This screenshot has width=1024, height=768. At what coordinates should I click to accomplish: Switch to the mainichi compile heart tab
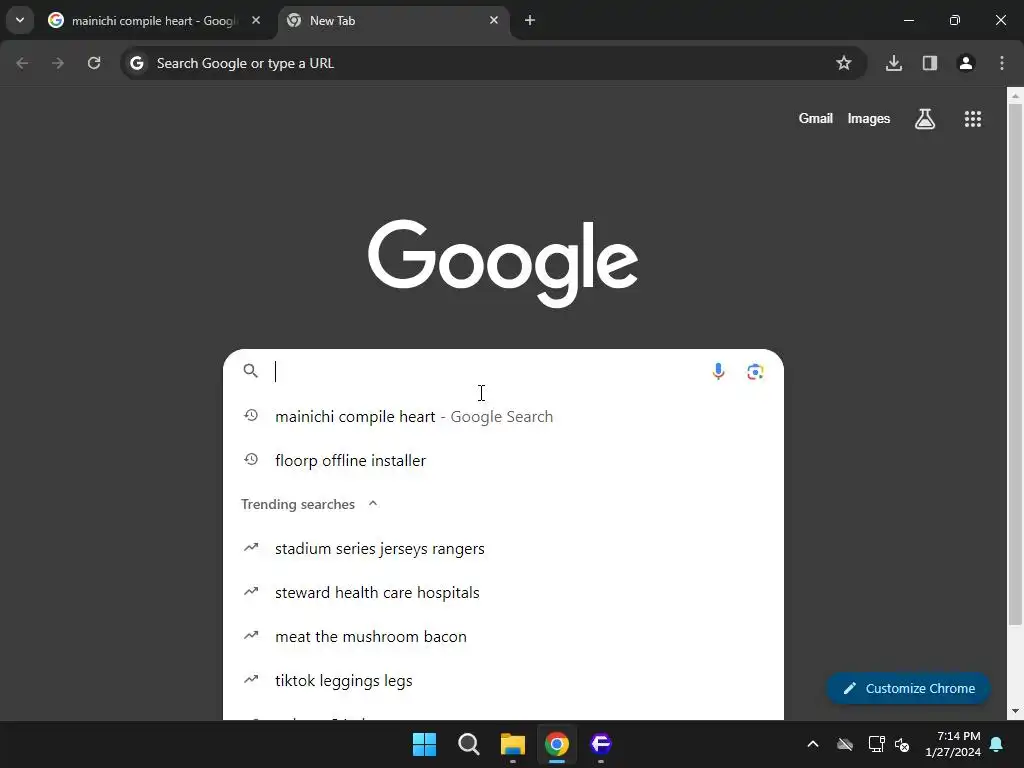pos(155,21)
